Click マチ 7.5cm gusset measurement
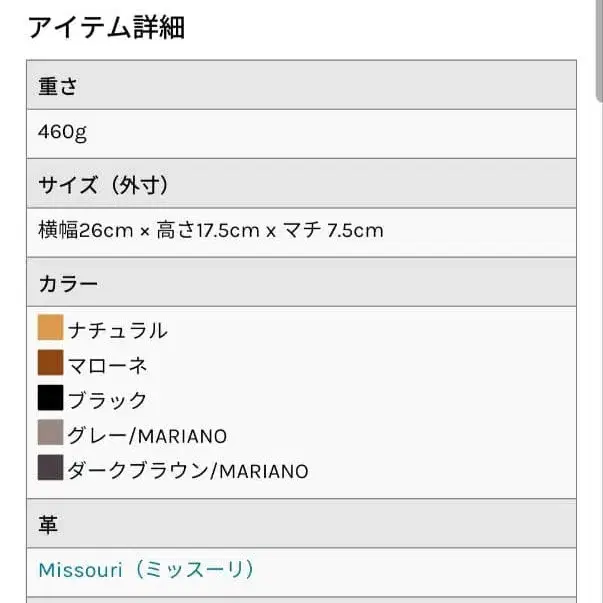Screen dimensions: 603x603 click(x=333, y=230)
